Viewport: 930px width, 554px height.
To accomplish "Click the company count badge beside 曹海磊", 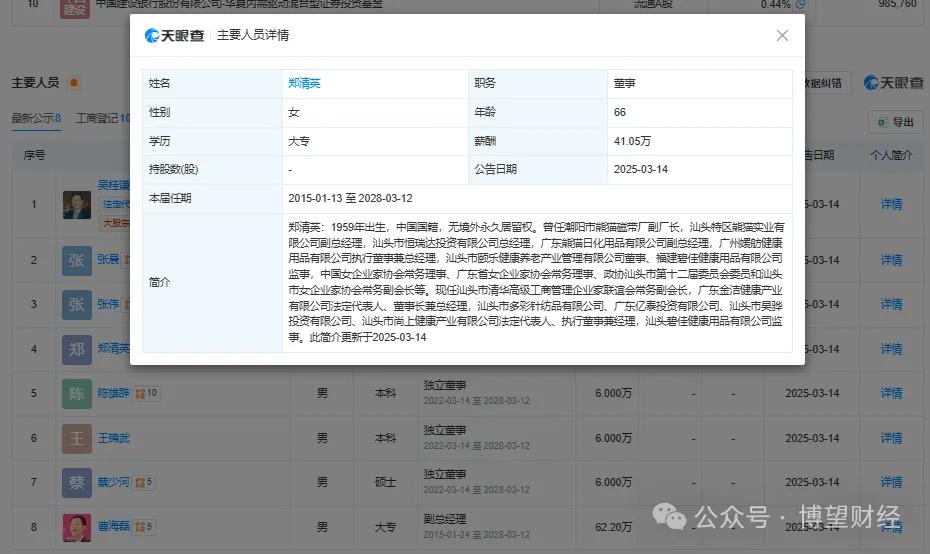I will pos(144,527).
